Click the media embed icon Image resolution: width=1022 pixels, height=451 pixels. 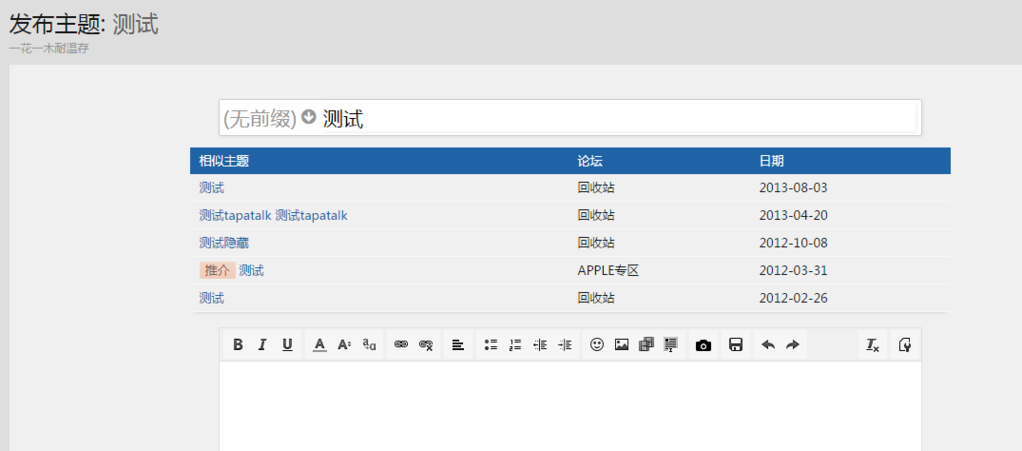(646, 345)
